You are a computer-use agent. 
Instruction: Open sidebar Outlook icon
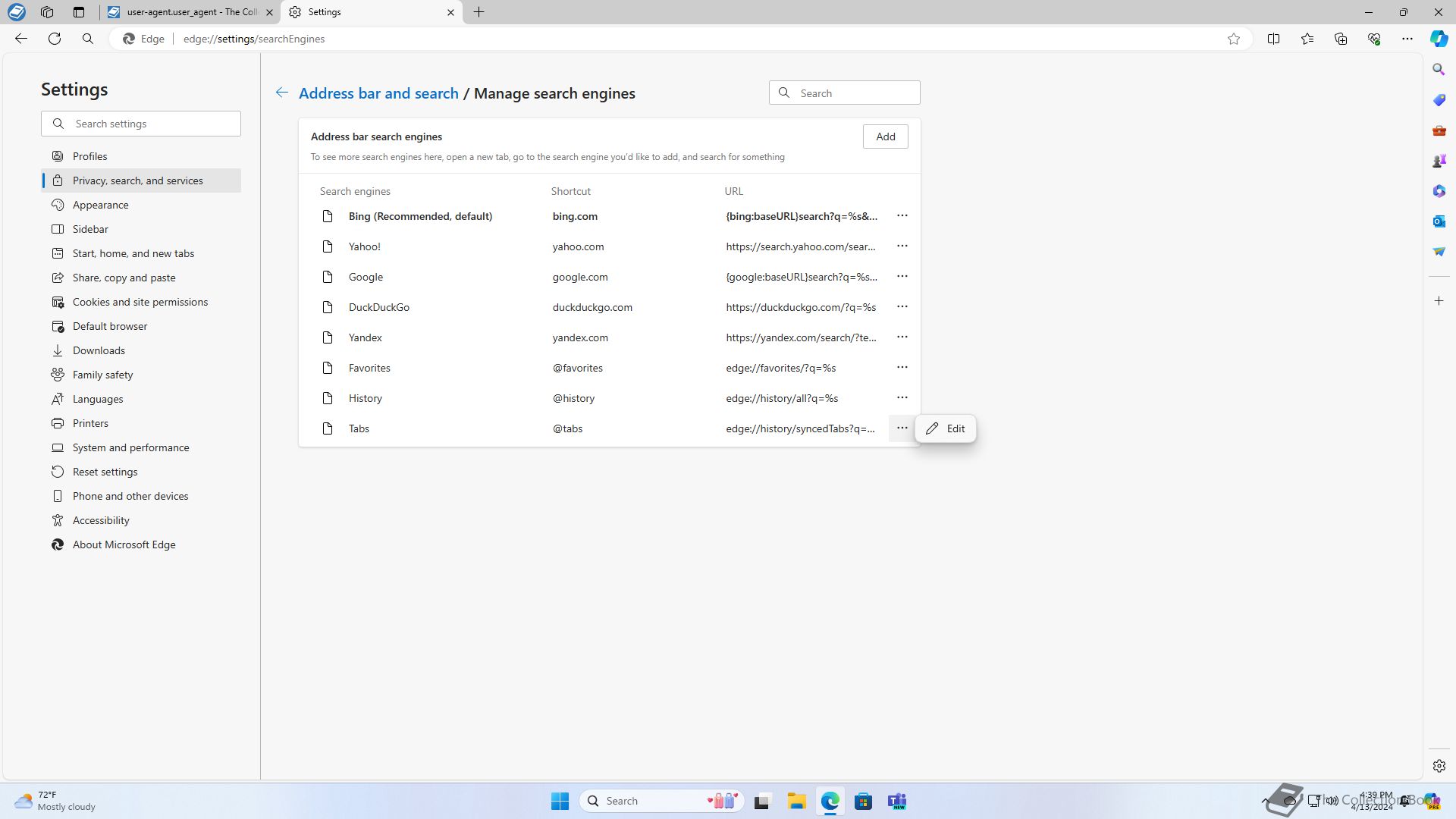(1439, 221)
